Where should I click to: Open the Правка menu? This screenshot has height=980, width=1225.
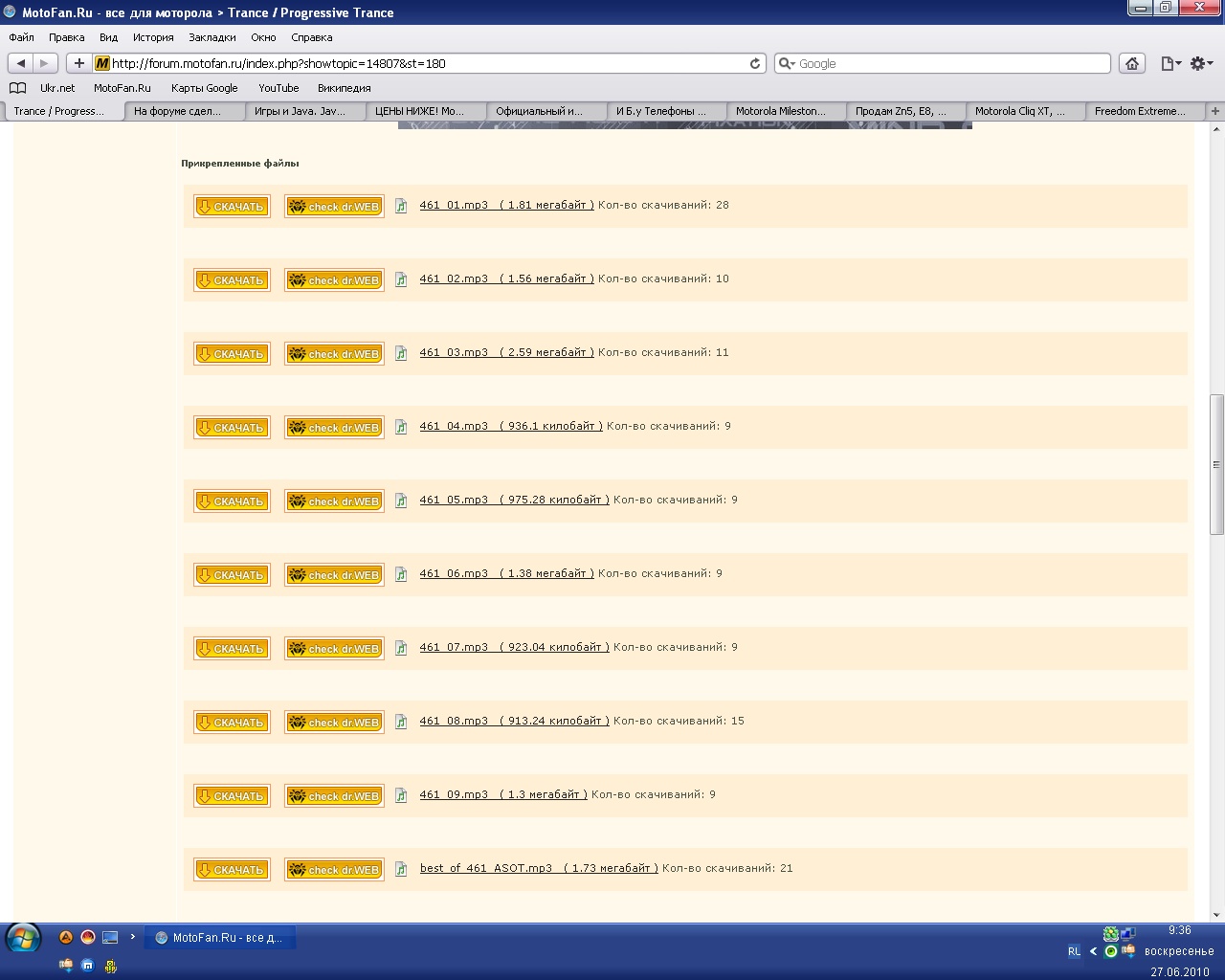coord(67,37)
